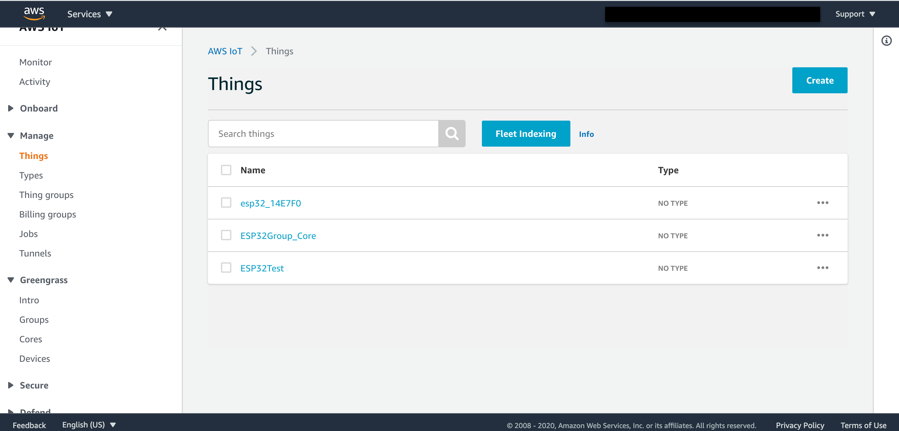Image resolution: width=899 pixels, height=431 pixels.
Task: Open Greengrass Intro page
Action: [x=29, y=300]
